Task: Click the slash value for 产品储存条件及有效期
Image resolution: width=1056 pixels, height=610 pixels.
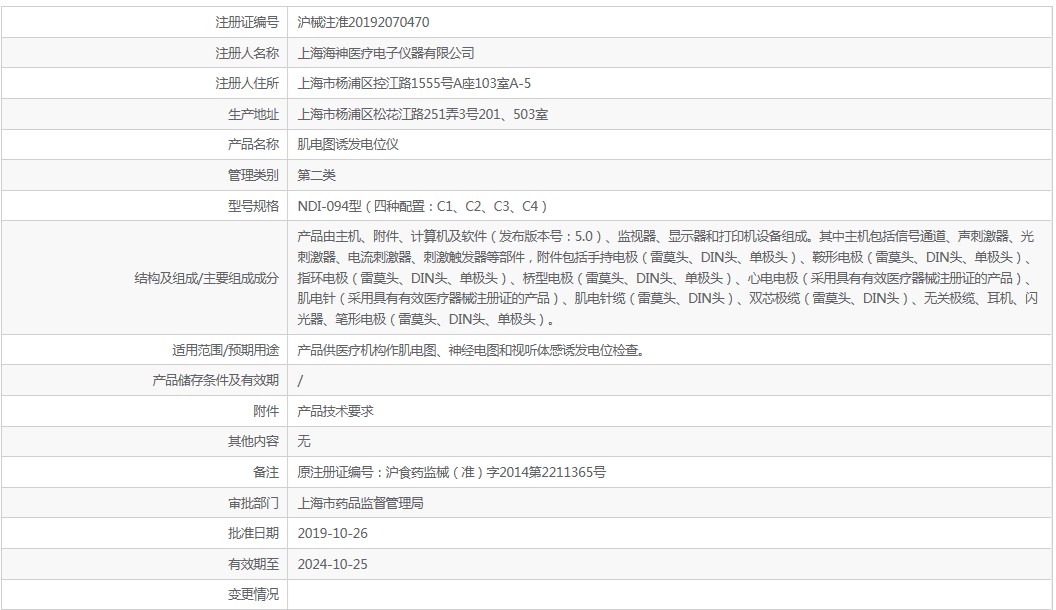Action: tap(300, 381)
